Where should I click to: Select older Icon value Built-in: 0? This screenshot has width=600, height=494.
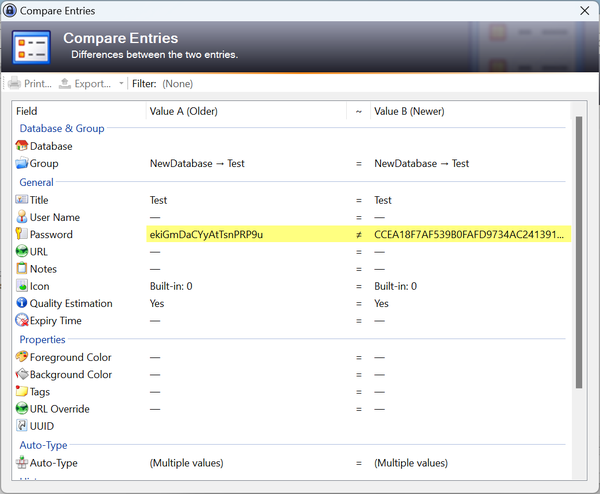pos(171,286)
